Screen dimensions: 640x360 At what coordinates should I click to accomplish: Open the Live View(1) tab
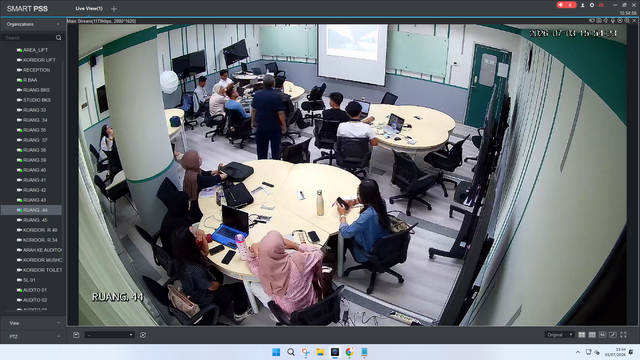coord(89,8)
